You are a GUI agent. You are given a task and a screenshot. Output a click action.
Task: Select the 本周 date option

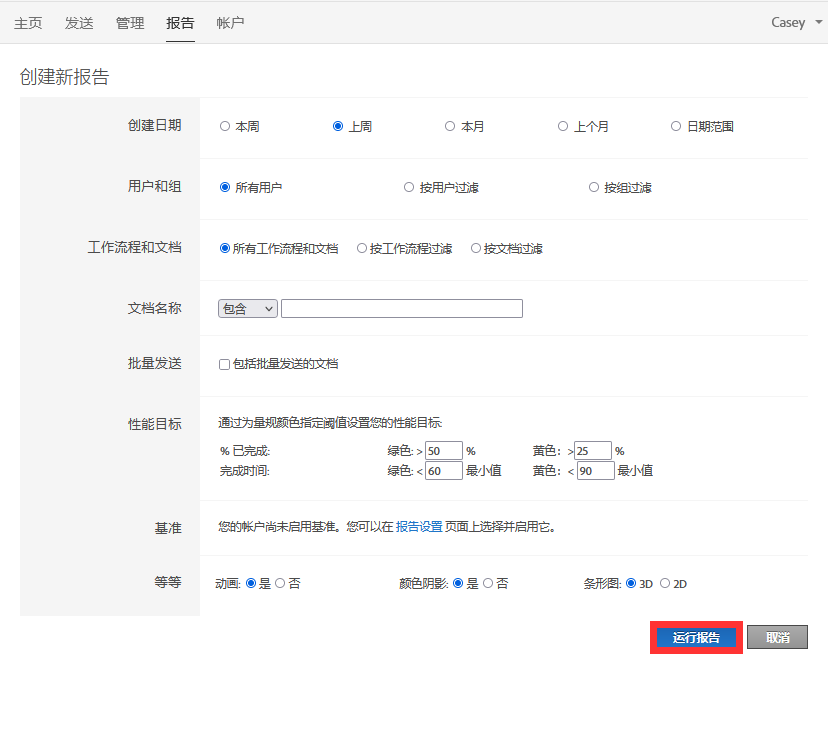224,126
